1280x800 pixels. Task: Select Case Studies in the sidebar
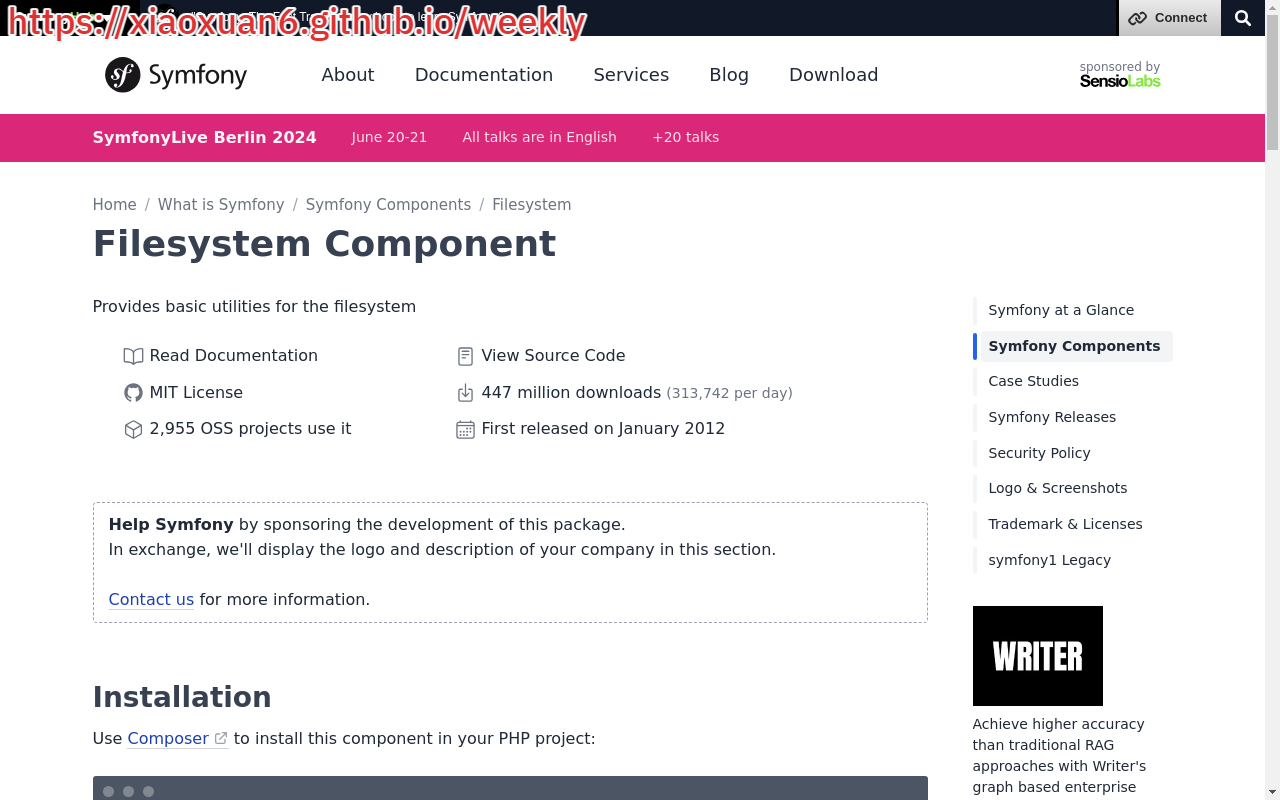tap(1033, 381)
